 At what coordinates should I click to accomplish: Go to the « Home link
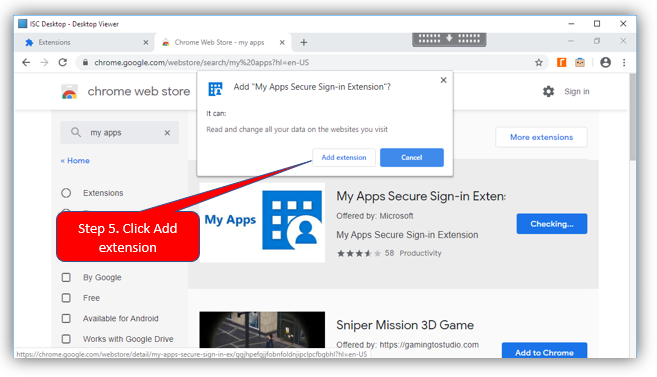(75, 160)
